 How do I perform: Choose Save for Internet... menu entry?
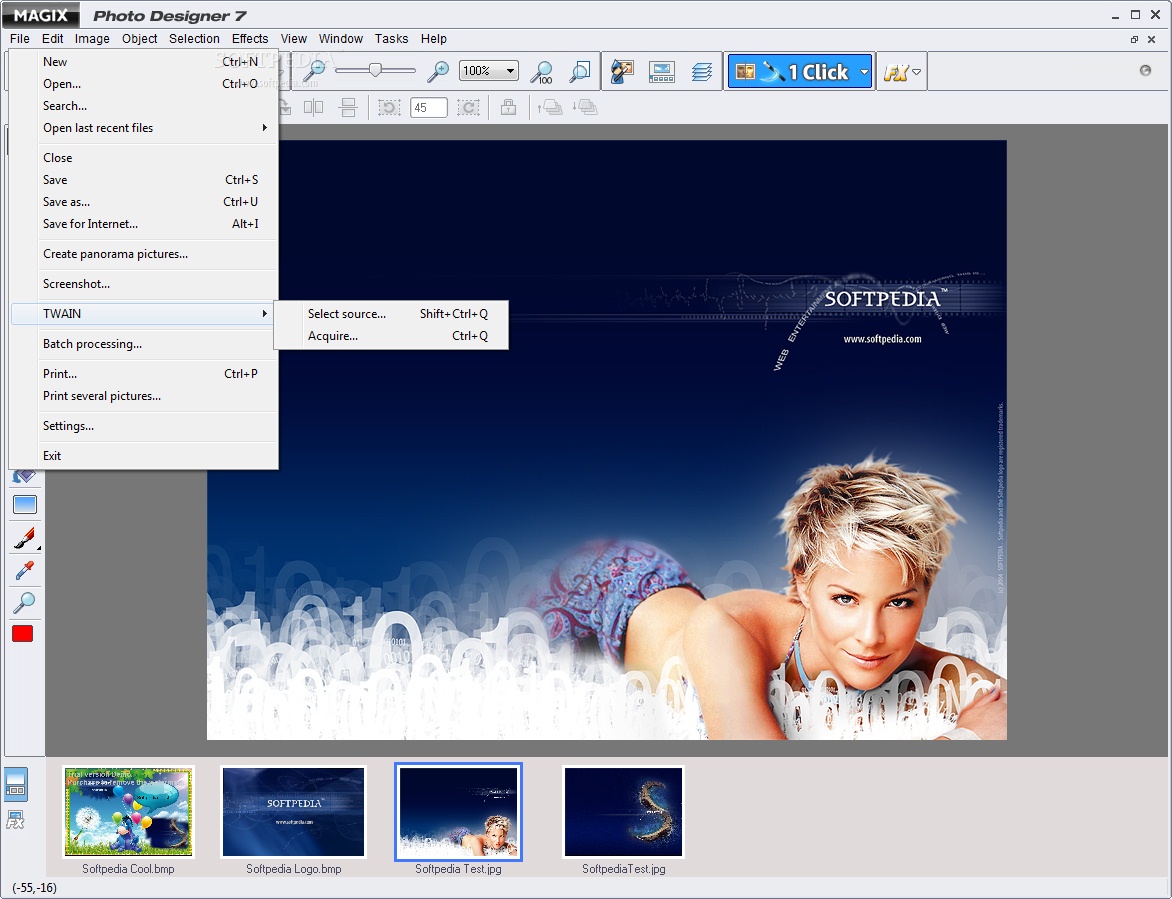click(x=144, y=224)
